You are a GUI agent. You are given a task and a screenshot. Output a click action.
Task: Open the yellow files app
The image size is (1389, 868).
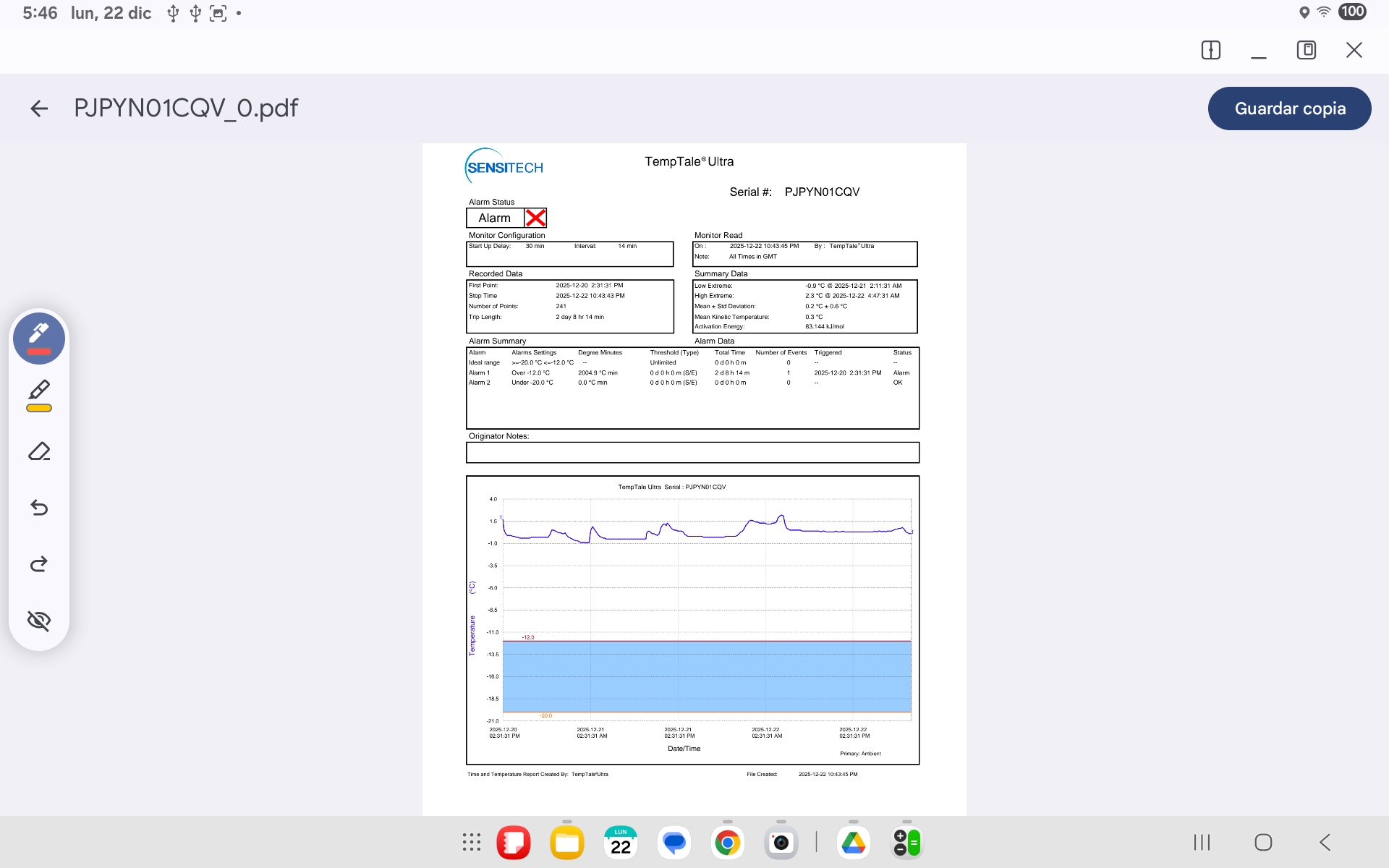pyautogui.click(x=566, y=843)
